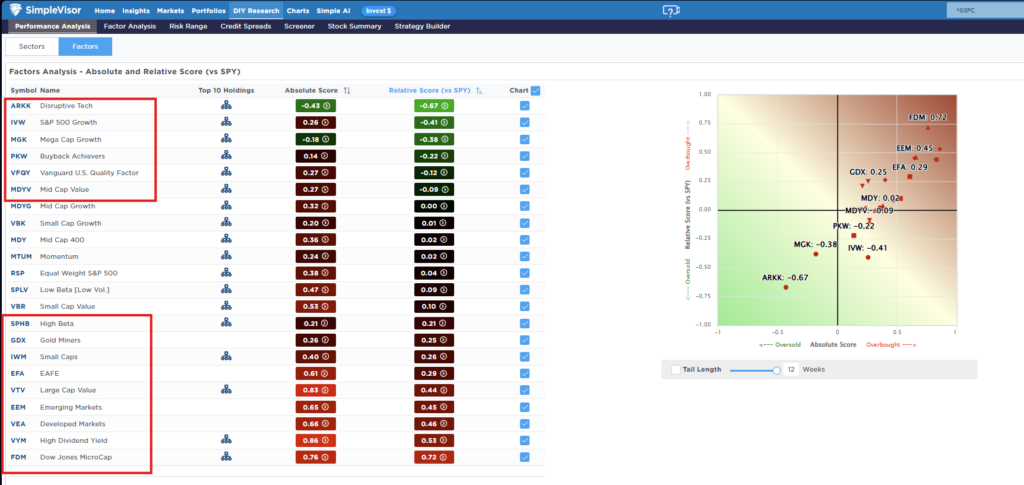Click the MGK data point on scatter chart
This screenshot has height=485, width=1024.
point(816,254)
